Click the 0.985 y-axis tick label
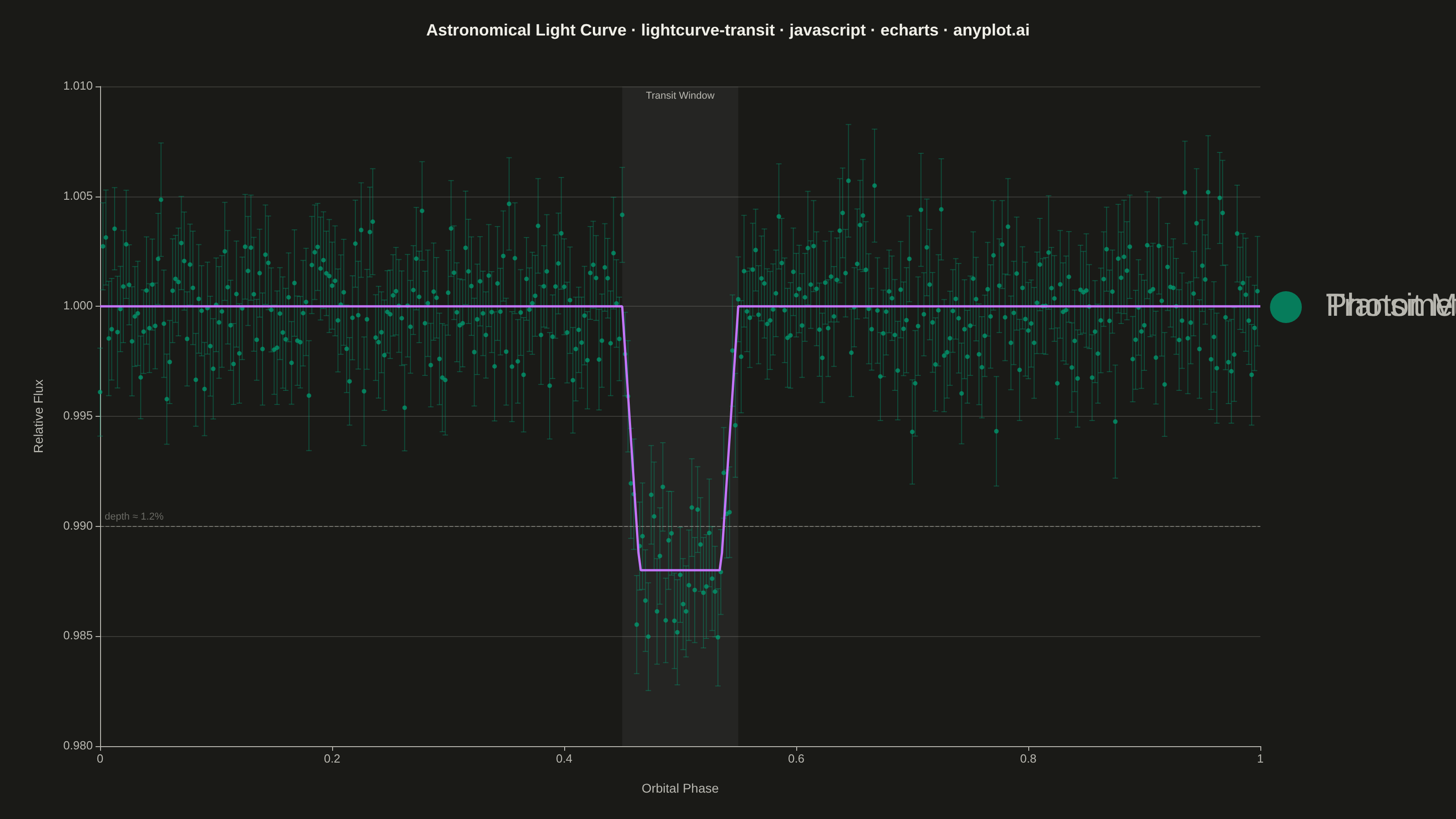 pyautogui.click(x=78, y=636)
